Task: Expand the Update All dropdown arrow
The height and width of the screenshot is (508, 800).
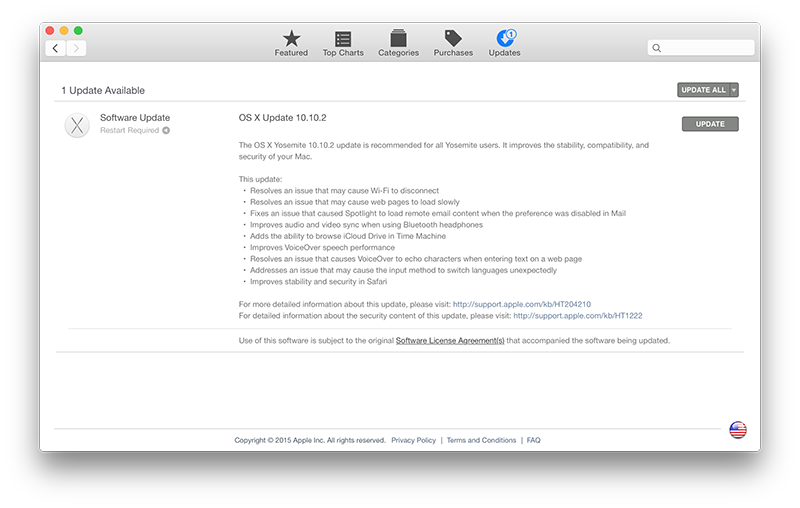Action: coord(734,90)
